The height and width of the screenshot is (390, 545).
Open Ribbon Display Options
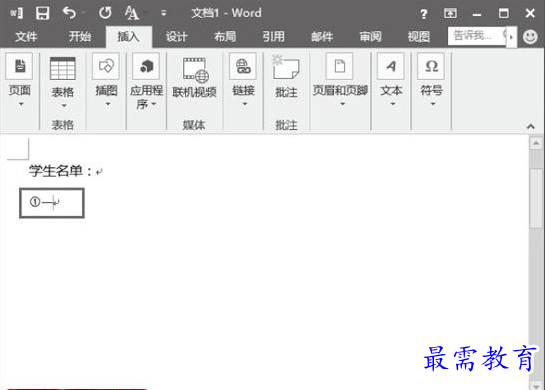[450, 14]
